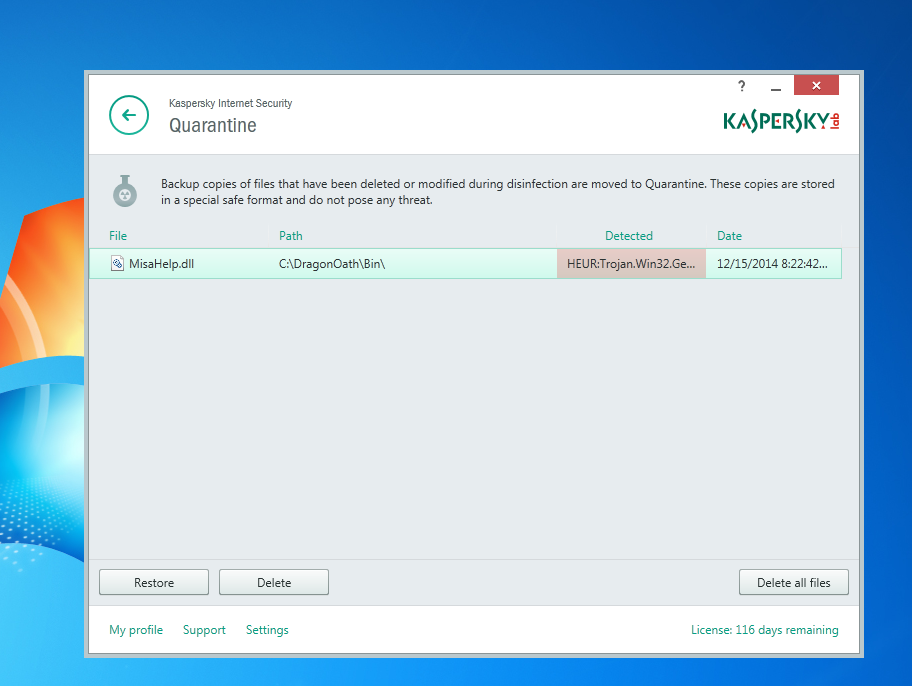912x686 pixels.
Task: Select the MisaHelp.dll file name
Action: (x=162, y=264)
